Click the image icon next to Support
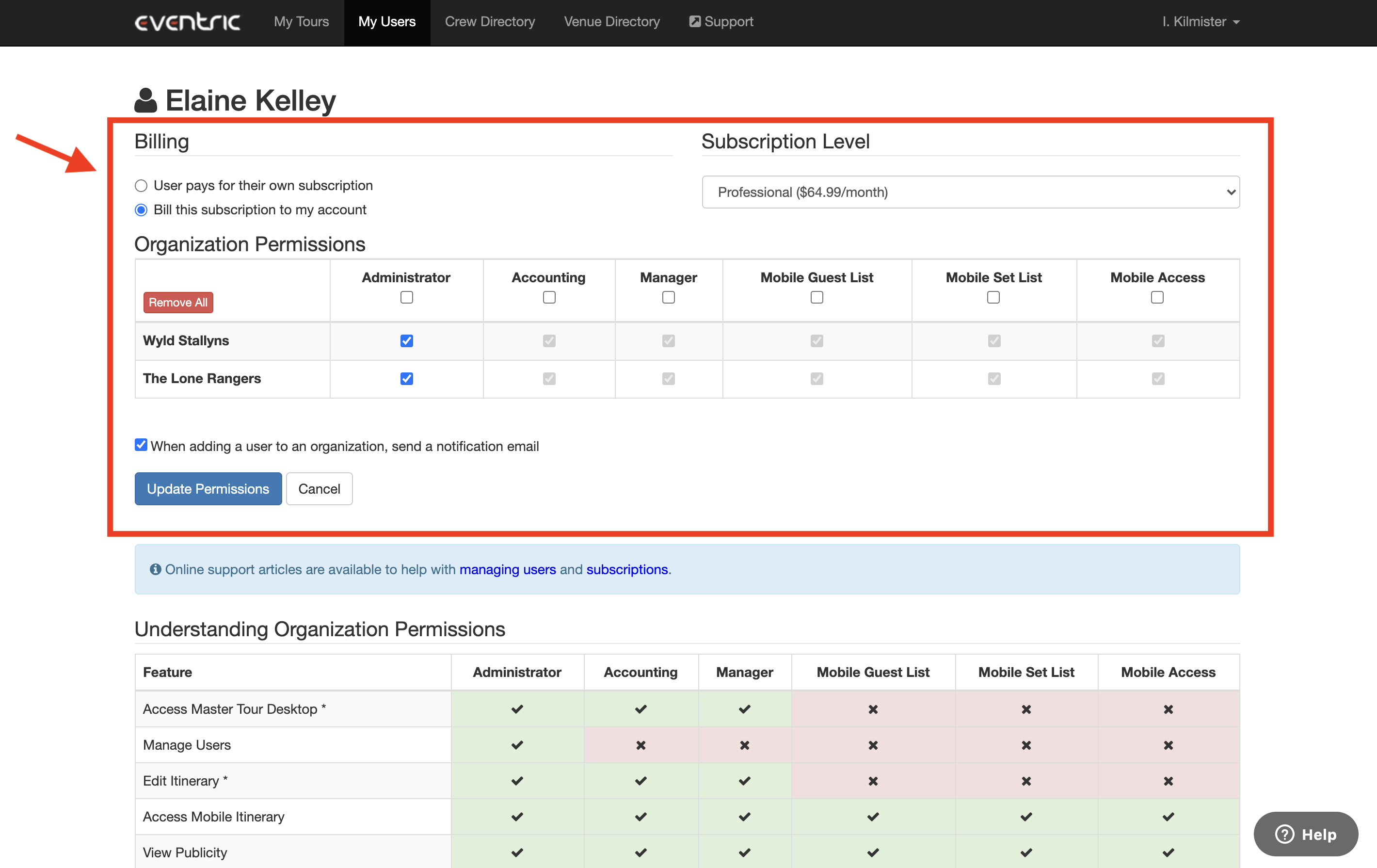The image size is (1377, 868). [695, 21]
